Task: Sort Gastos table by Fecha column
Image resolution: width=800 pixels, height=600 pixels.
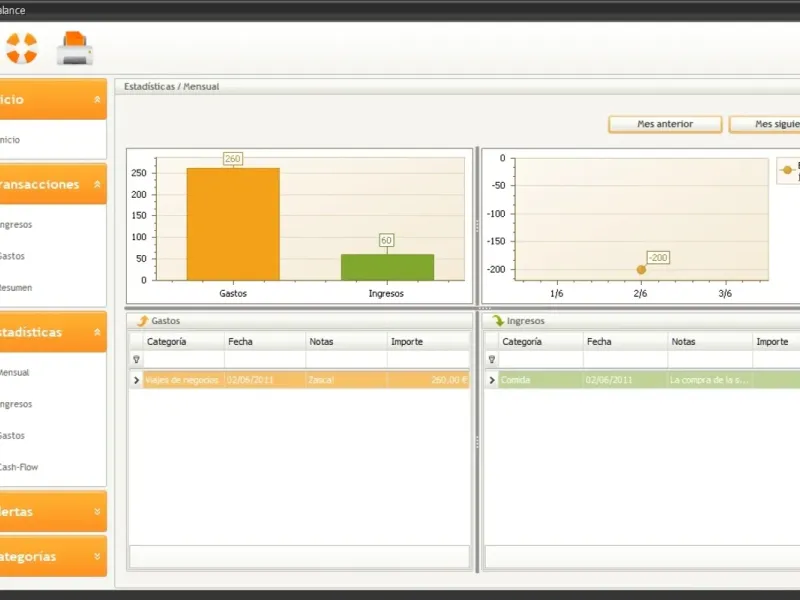Action: (265, 341)
